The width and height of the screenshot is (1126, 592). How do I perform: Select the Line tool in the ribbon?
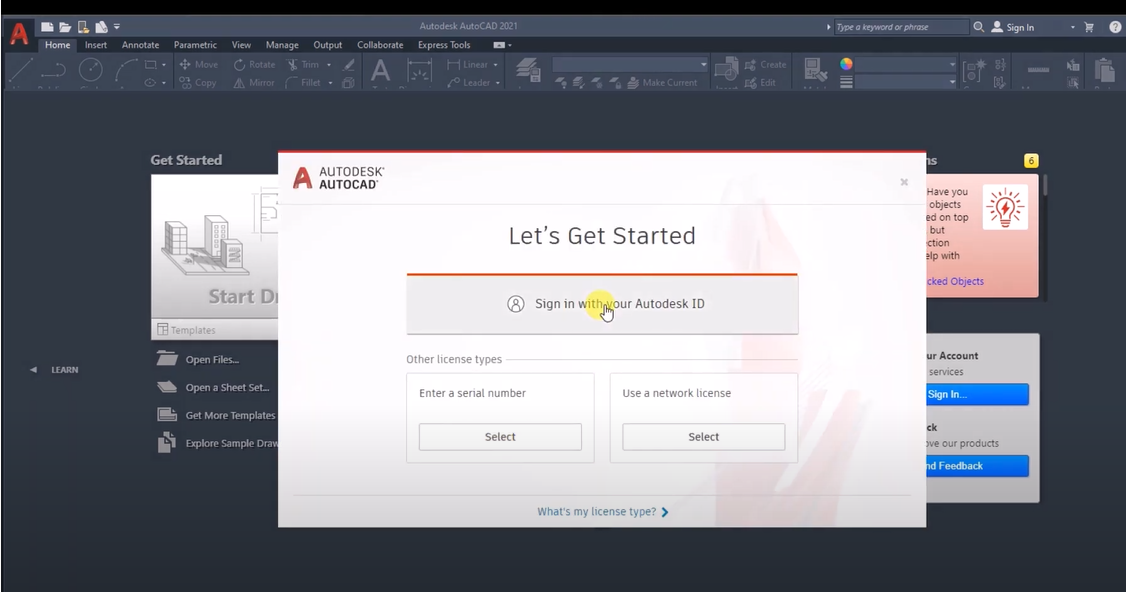(x=20, y=70)
